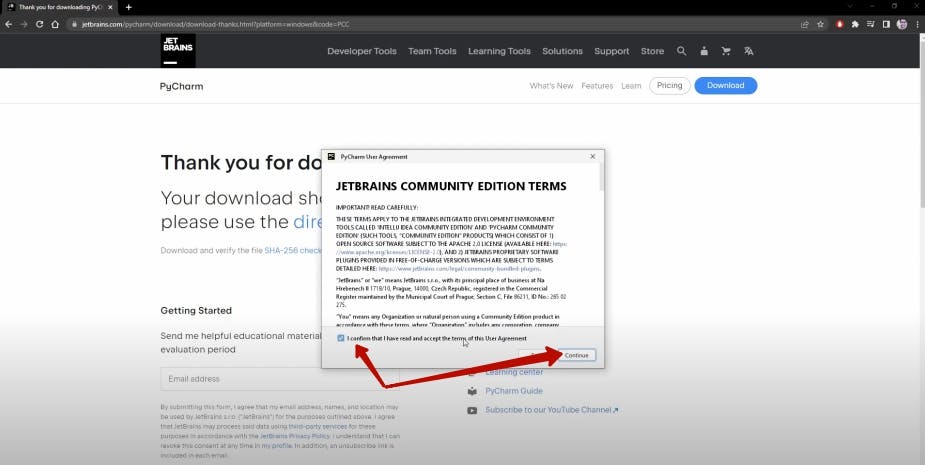
Task: Click the Getting Started heading
Action: [196, 310]
